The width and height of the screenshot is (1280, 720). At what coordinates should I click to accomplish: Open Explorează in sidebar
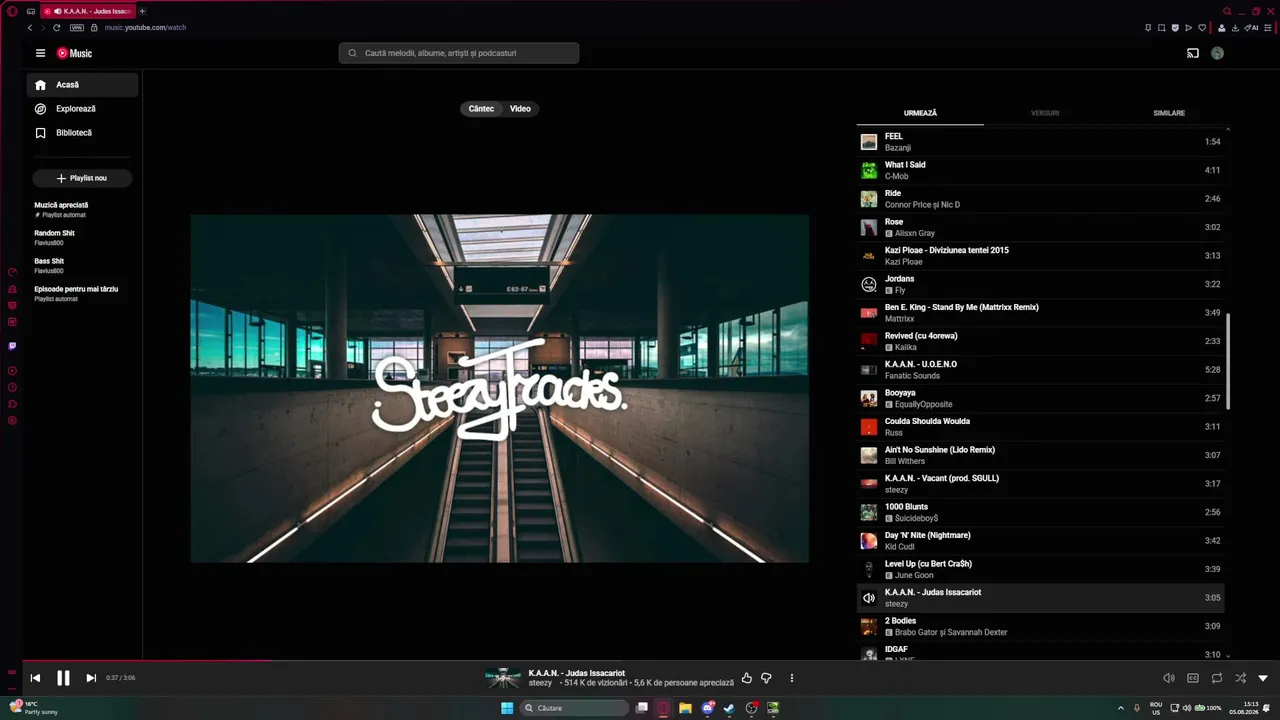click(x=83, y=109)
